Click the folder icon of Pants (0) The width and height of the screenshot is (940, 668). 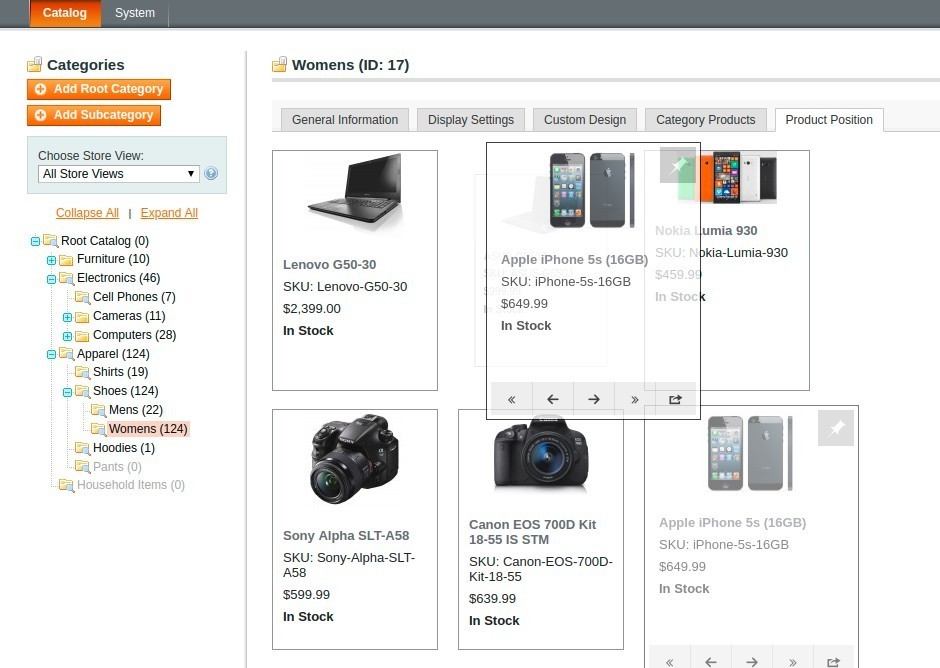click(83, 467)
